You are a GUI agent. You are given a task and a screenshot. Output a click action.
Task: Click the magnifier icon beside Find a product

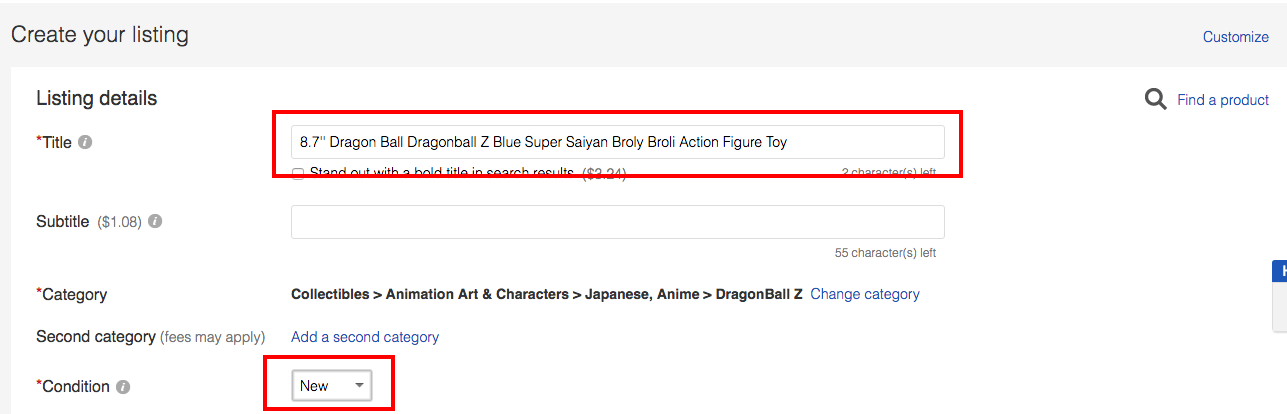point(1155,99)
